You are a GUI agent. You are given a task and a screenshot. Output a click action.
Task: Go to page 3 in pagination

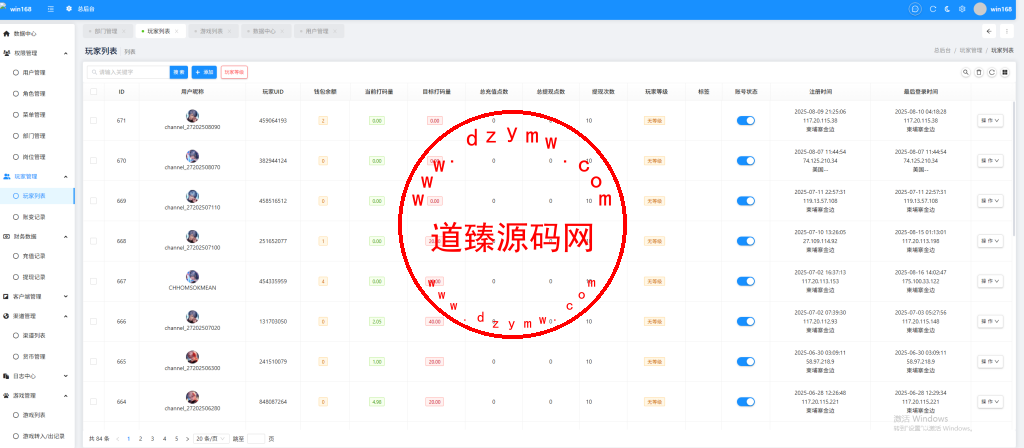(x=152, y=439)
